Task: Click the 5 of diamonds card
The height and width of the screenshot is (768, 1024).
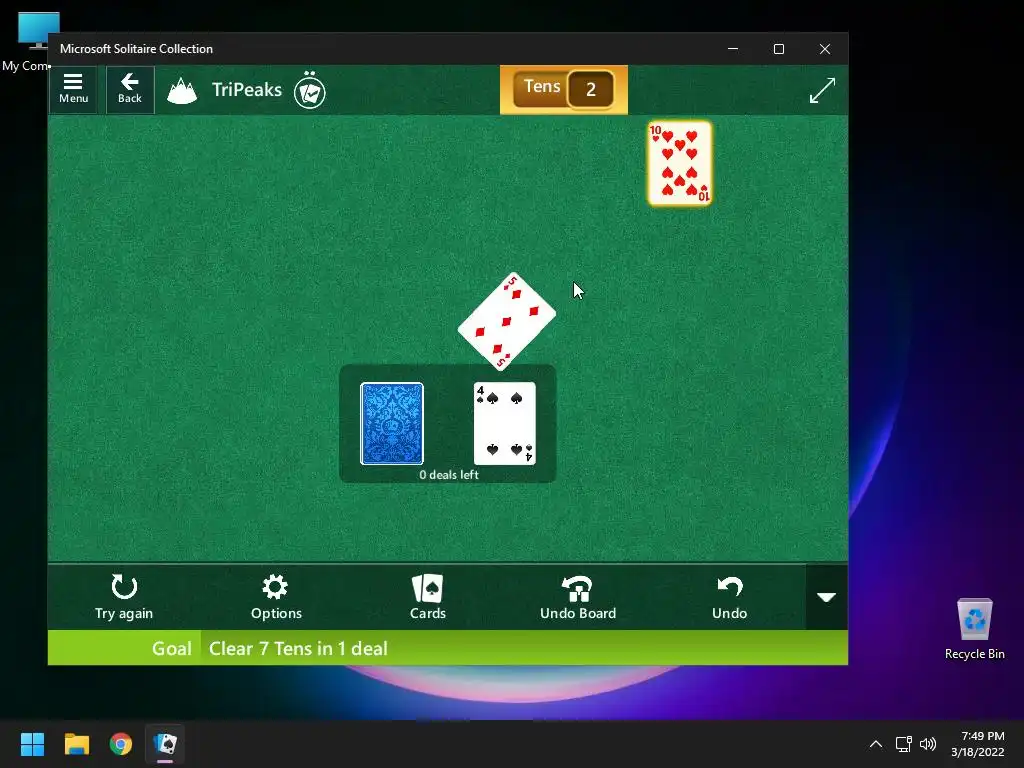Action: click(507, 321)
